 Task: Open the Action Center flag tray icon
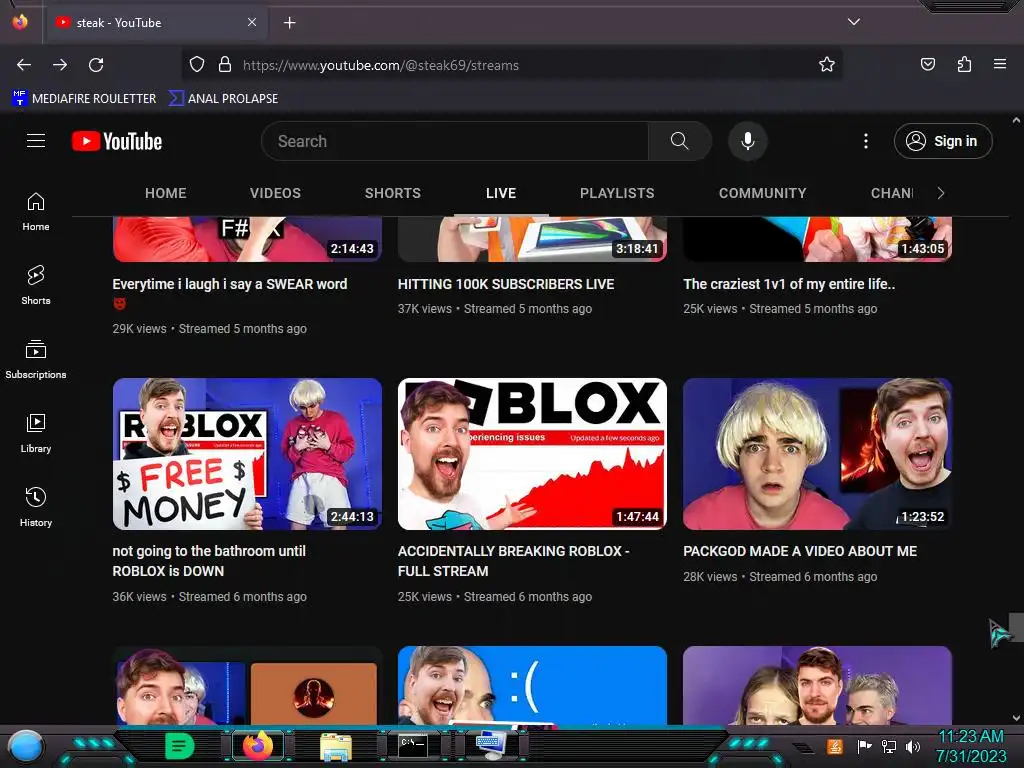[864, 746]
